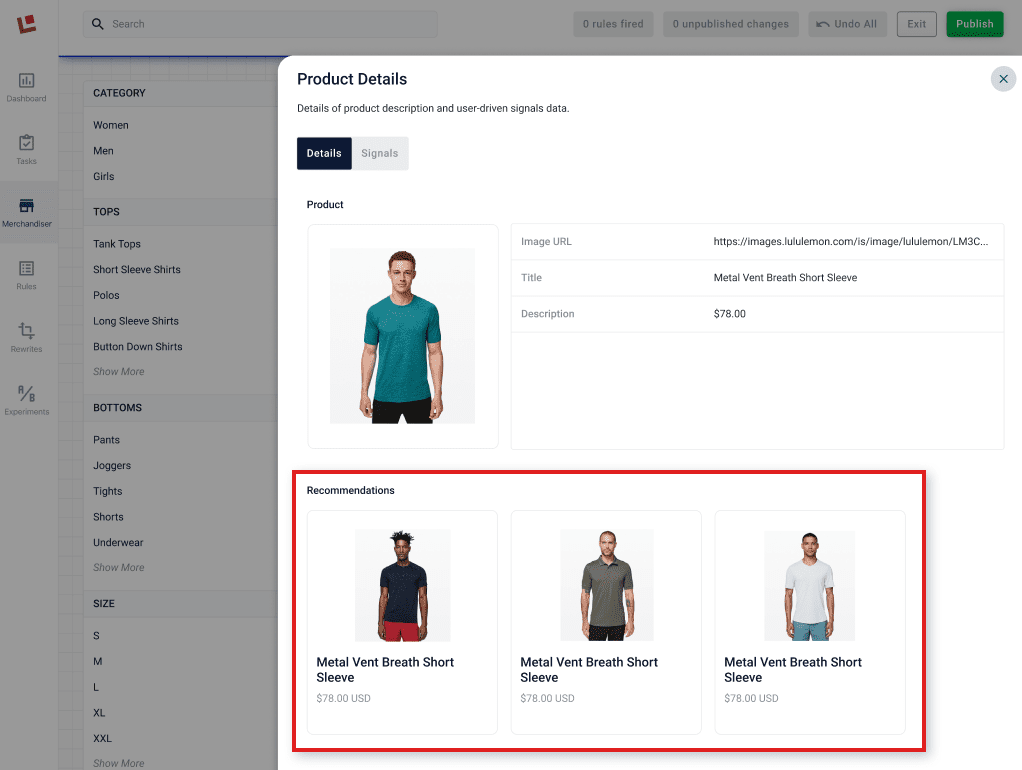Click the CATEGORY section header

pos(119,93)
